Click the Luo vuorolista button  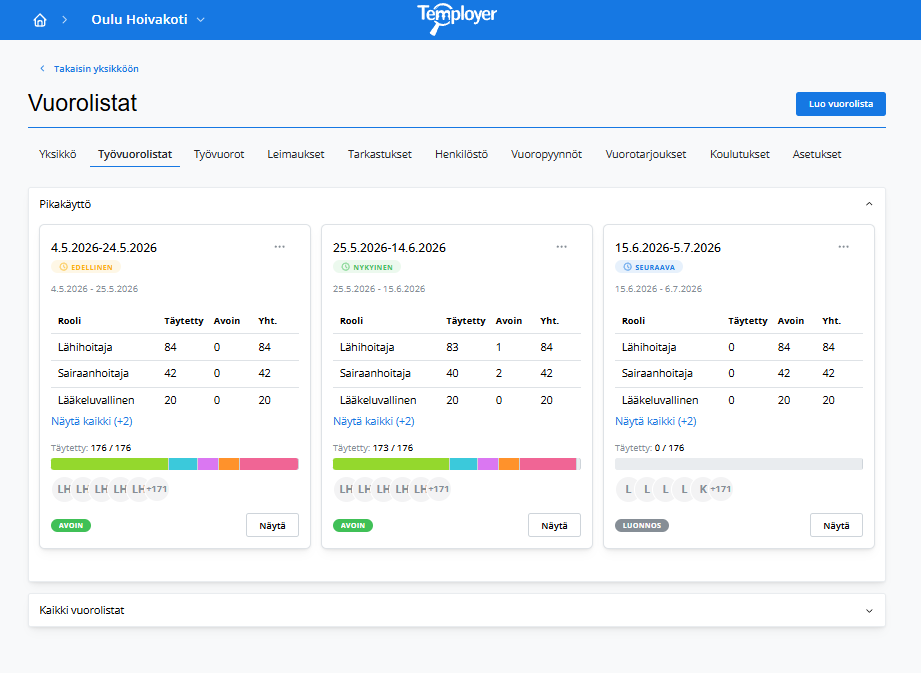(841, 104)
